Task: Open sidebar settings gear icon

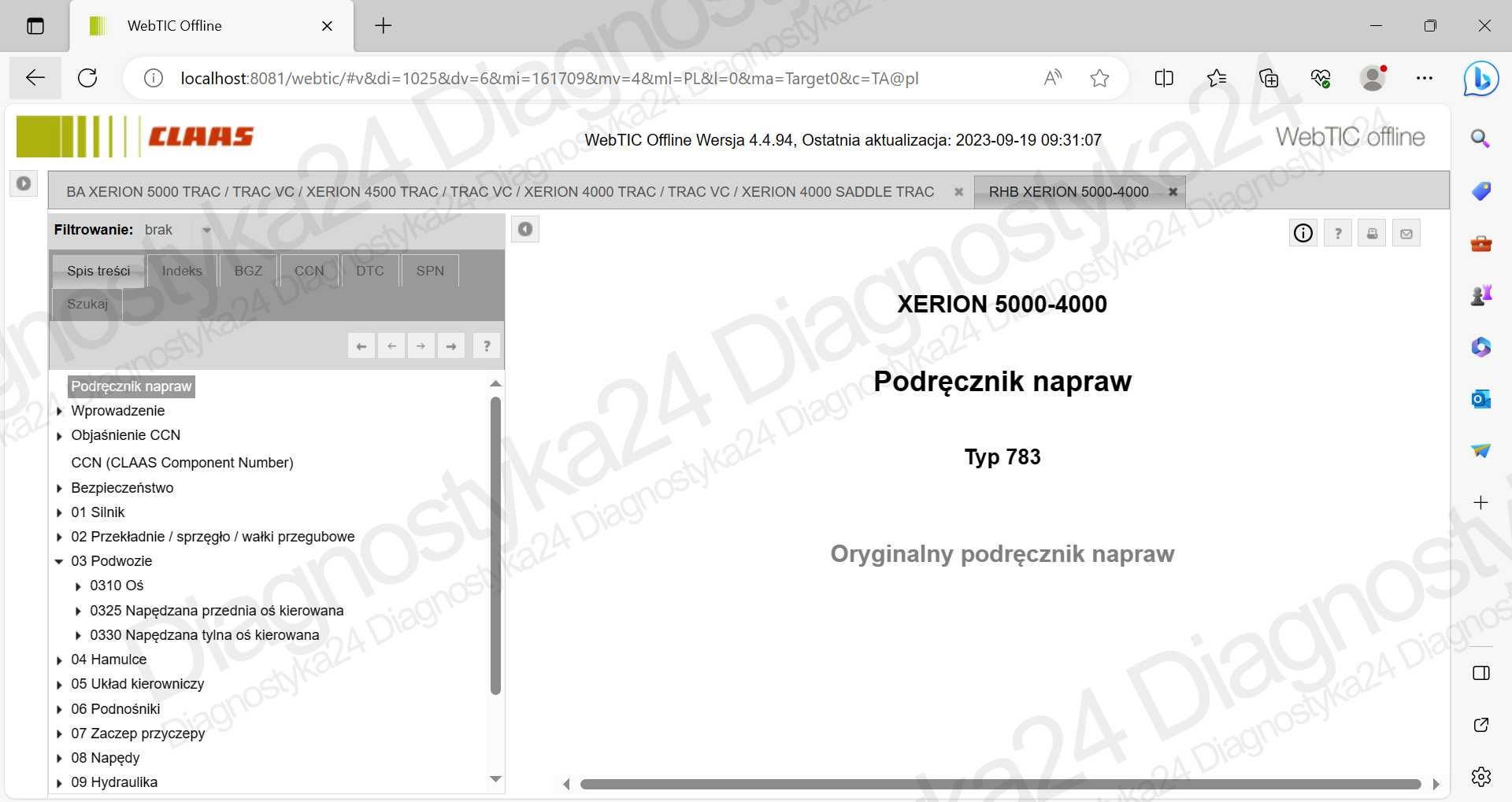Action: coord(1480,777)
